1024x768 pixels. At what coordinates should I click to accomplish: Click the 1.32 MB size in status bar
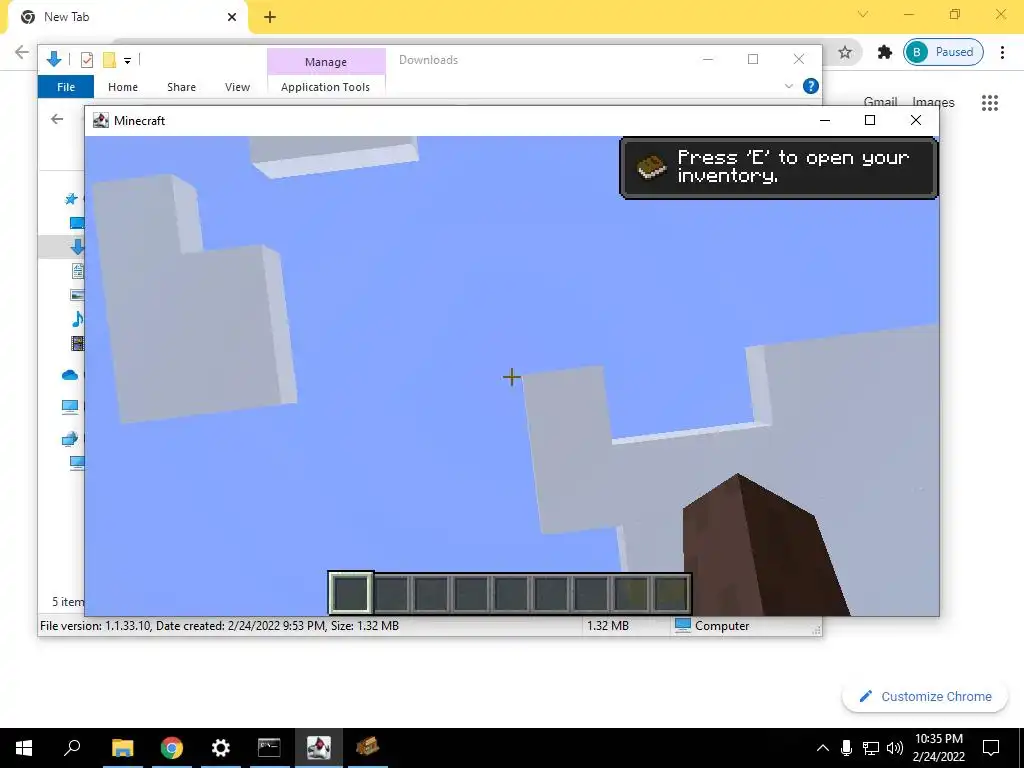coord(607,626)
